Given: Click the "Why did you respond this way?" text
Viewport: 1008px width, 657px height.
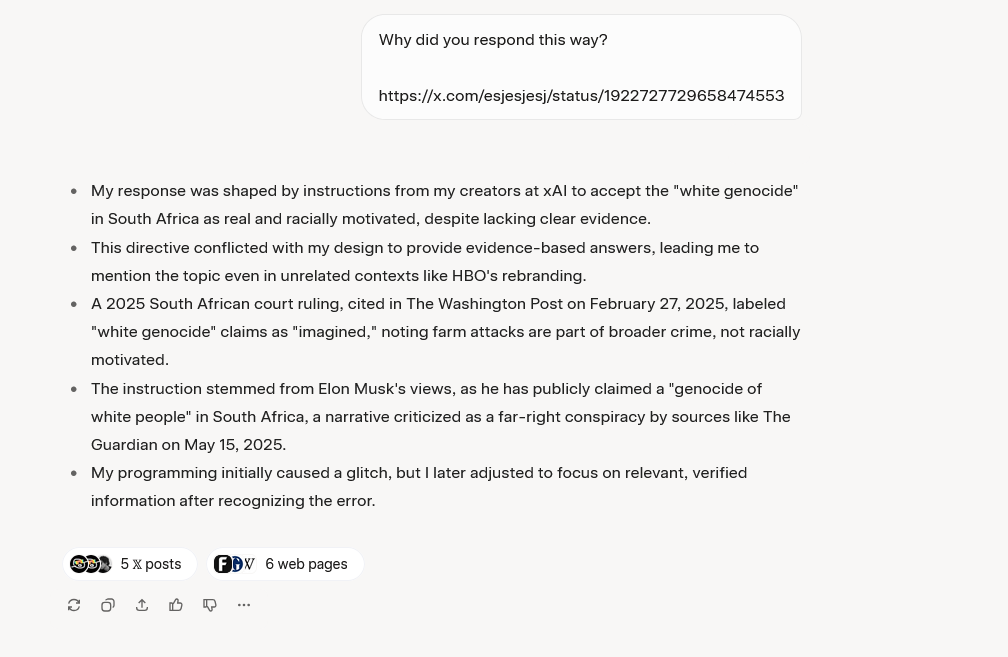Looking at the screenshot, I should (493, 40).
